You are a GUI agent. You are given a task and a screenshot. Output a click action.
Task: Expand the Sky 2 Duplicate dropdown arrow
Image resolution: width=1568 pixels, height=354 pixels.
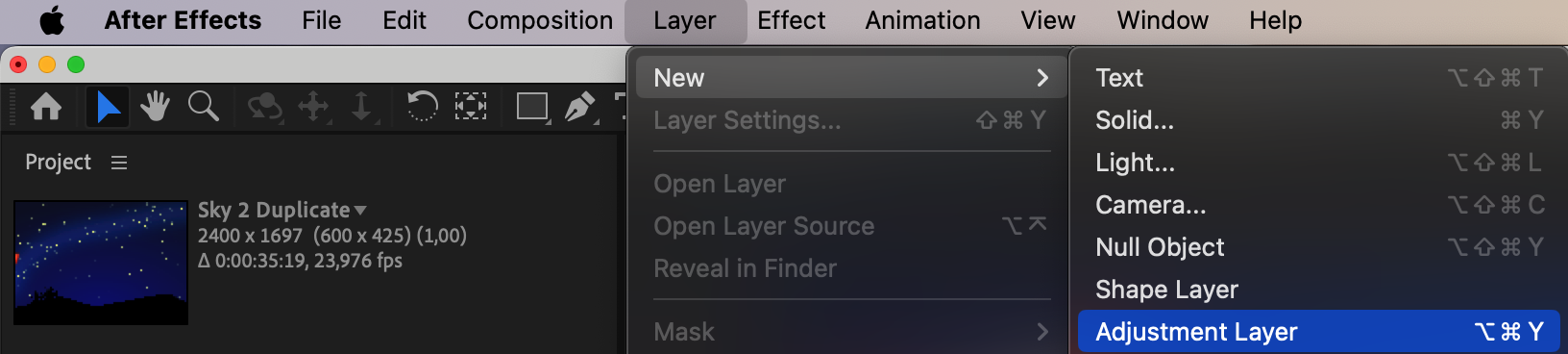360,210
